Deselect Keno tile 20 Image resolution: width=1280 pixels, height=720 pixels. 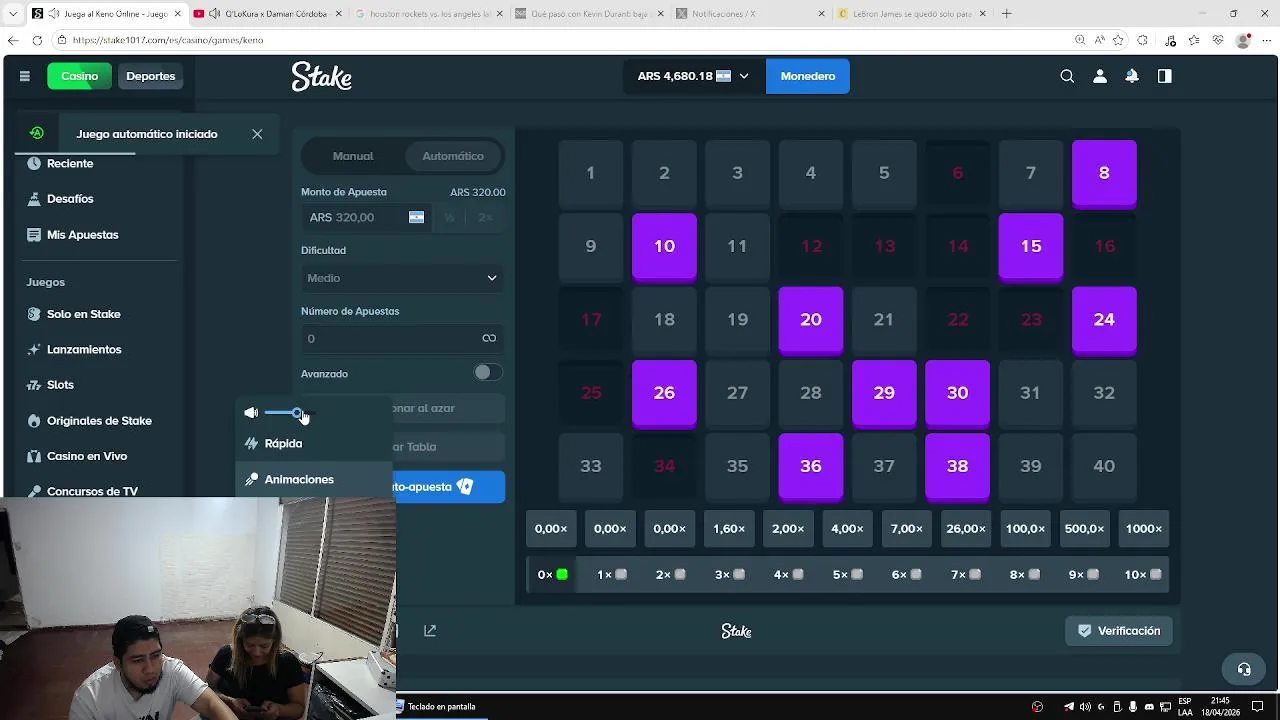click(x=811, y=320)
